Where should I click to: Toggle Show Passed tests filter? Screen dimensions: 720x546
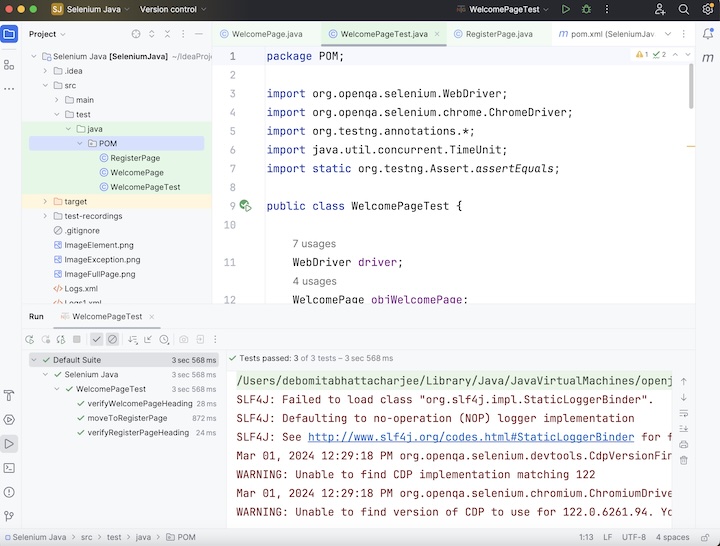[x=96, y=340]
